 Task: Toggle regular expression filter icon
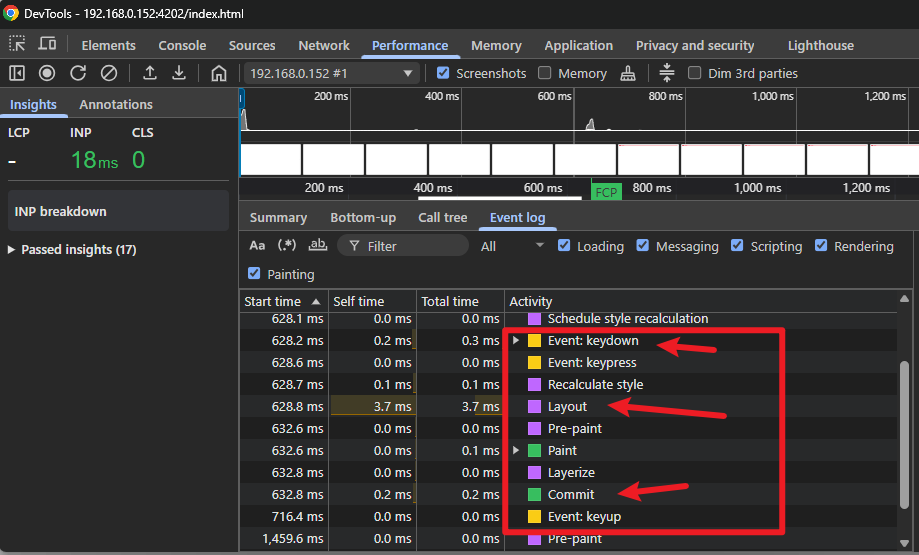tap(287, 245)
